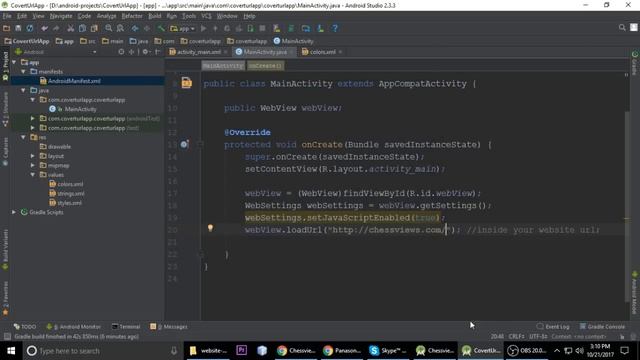640x360 pixels.
Task: Collapse the values folder
Action: point(33,175)
